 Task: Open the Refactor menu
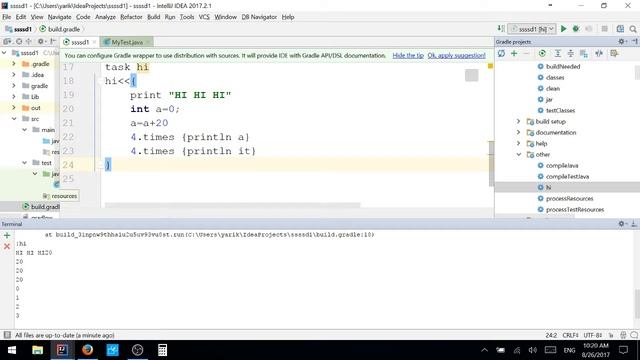pos(131,17)
